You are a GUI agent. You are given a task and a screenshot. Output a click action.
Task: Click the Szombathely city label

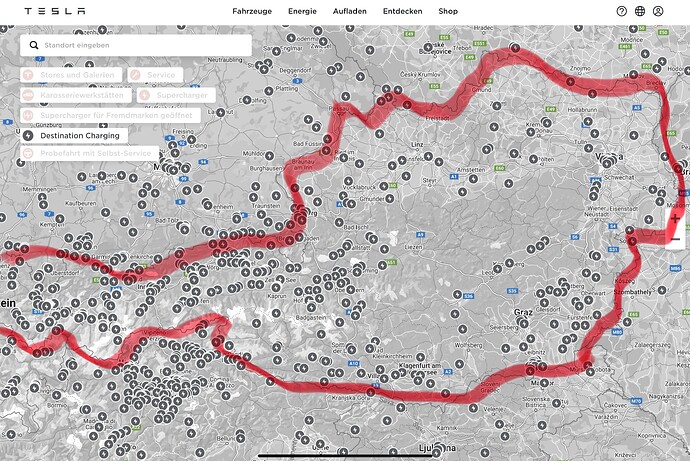pyautogui.click(x=633, y=292)
